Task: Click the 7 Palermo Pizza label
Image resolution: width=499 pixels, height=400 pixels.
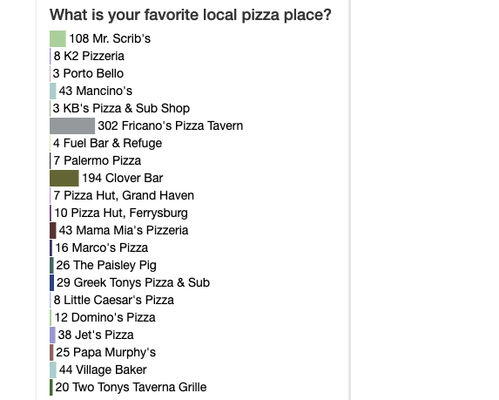Action: [x=97, y=161]
